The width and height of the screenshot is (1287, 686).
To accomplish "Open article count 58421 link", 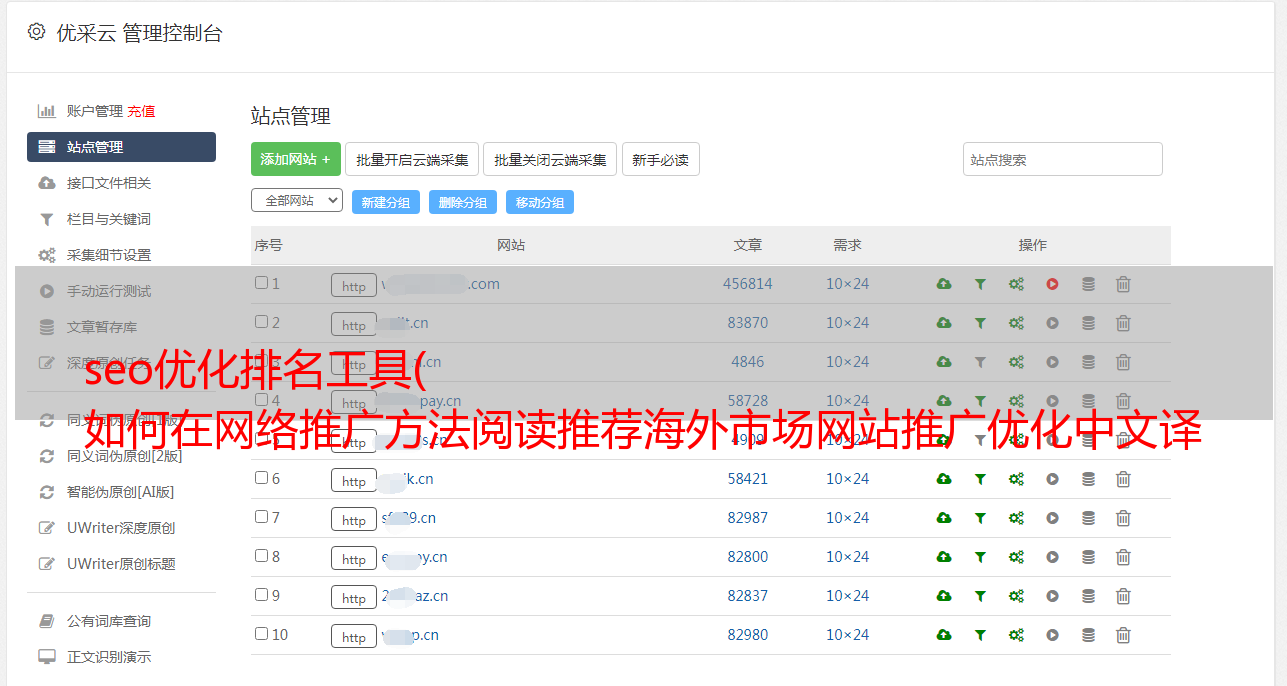I will [x=748, y=479].
